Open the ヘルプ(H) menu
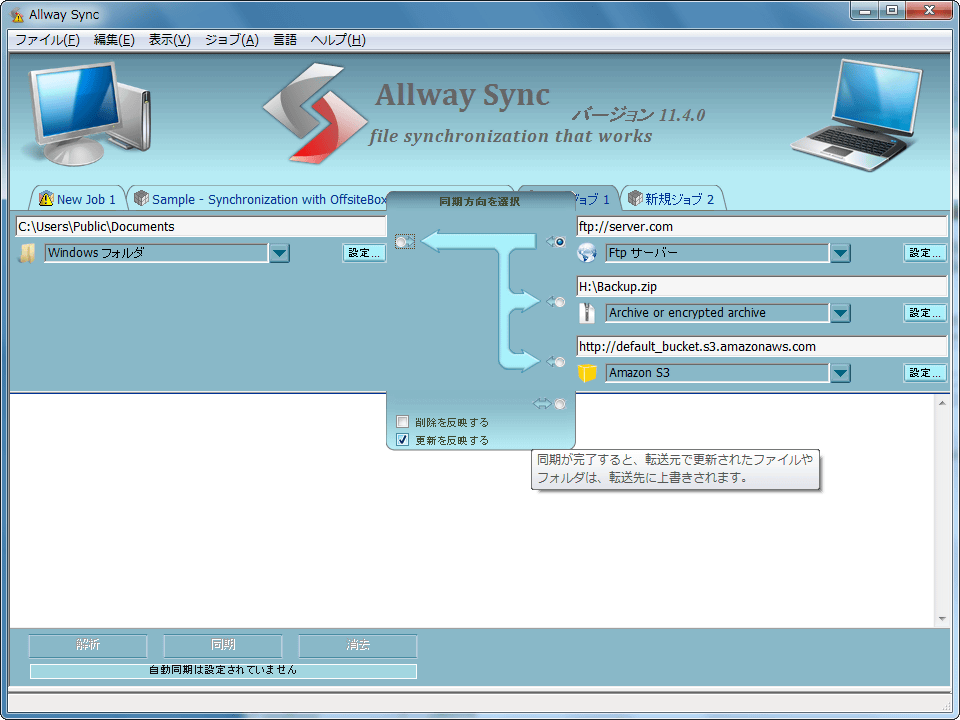Viewport: 960px width, 720px height. click(338, 40)
